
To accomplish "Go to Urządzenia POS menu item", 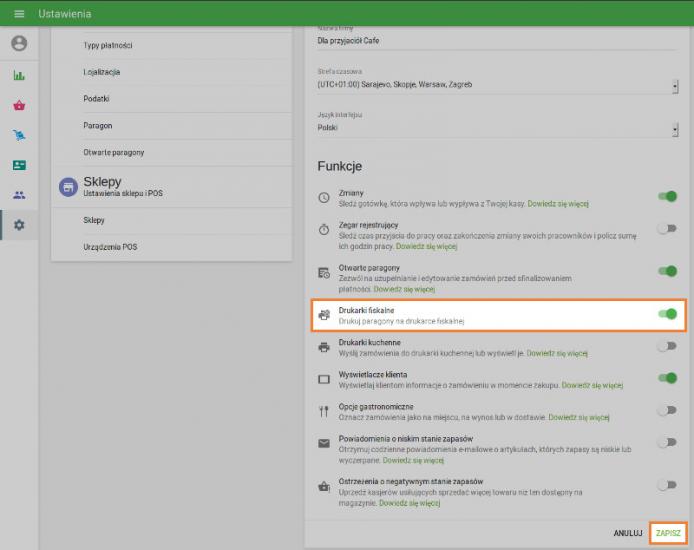I will tap(110, 246).
